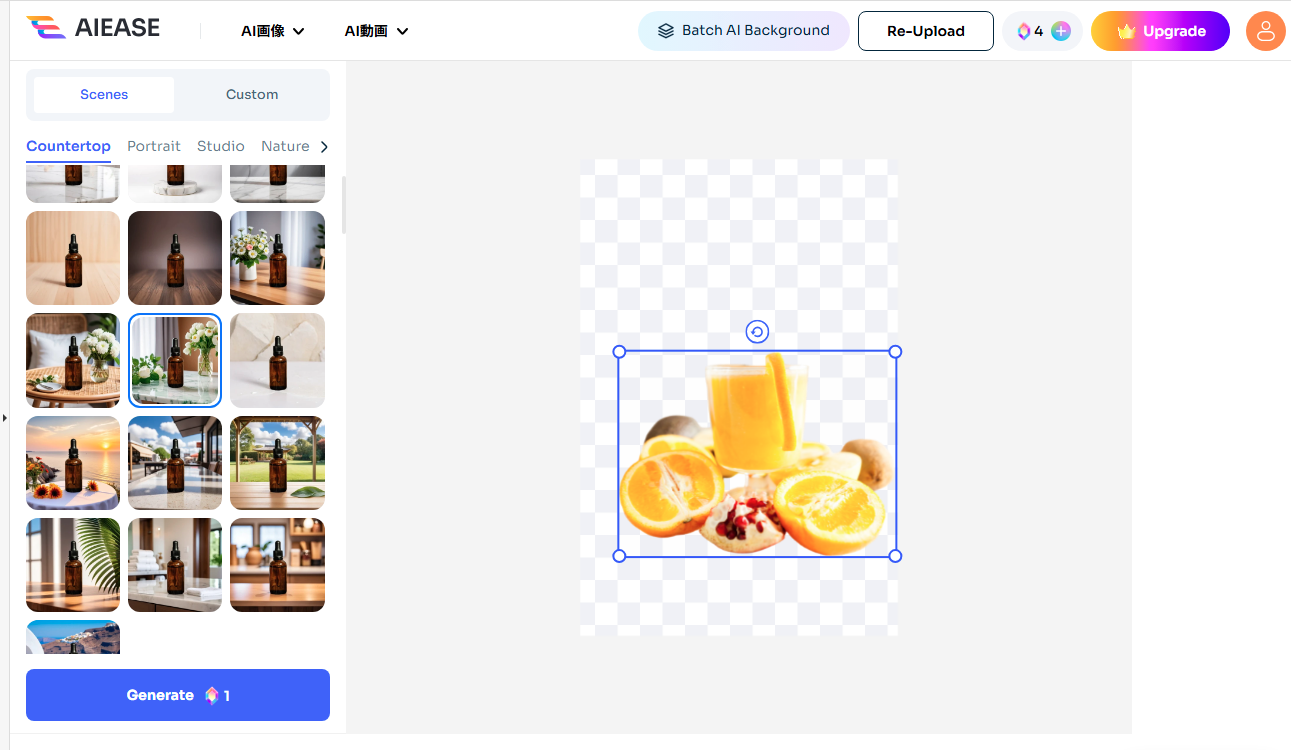
Task: Add credits with the plus icon
Action: pyautogui.click(x=1061, y=31)
